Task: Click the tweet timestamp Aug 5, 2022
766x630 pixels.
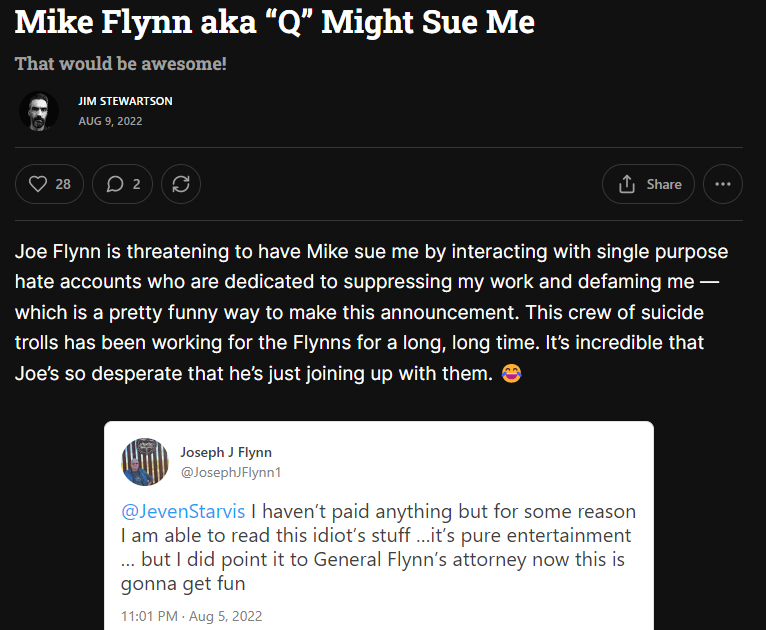Action: (x=191, y=616)
